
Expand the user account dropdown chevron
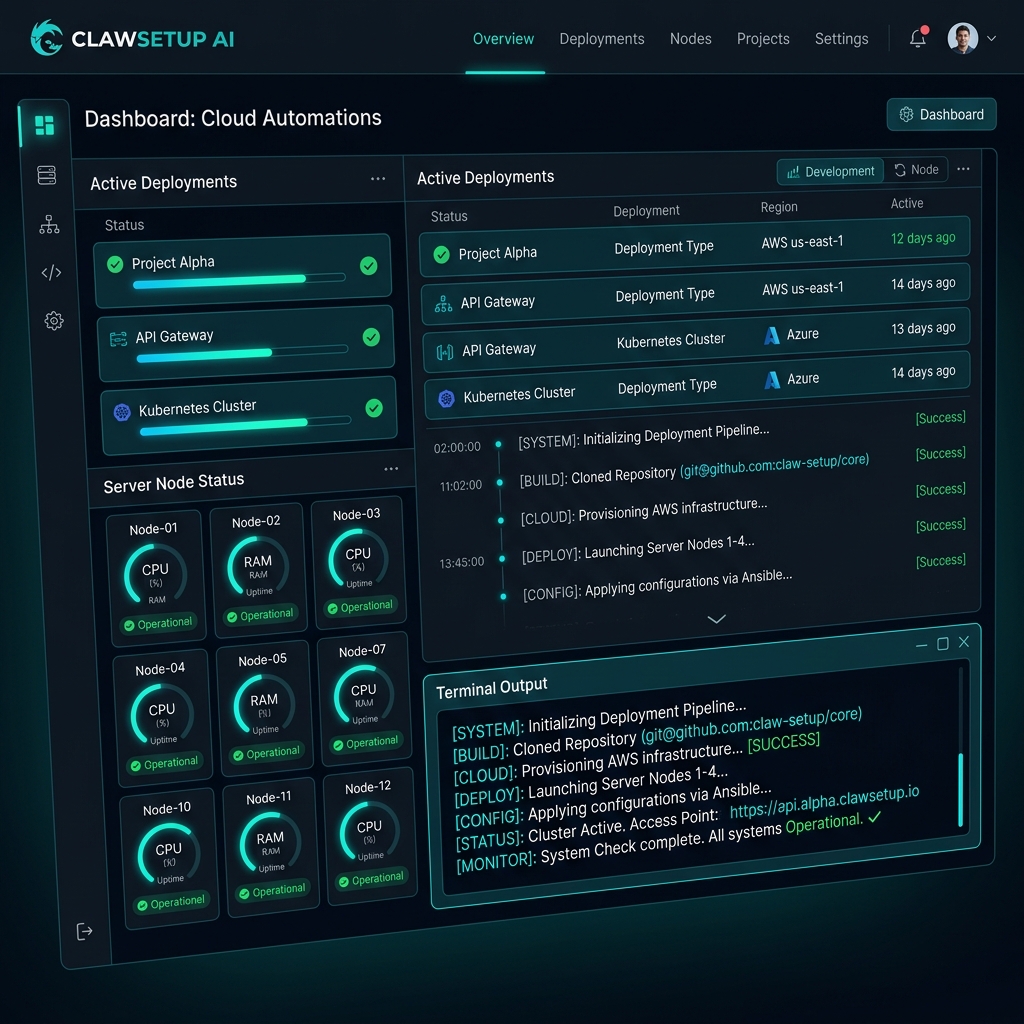pyautogui.click(x=991, y=39)
